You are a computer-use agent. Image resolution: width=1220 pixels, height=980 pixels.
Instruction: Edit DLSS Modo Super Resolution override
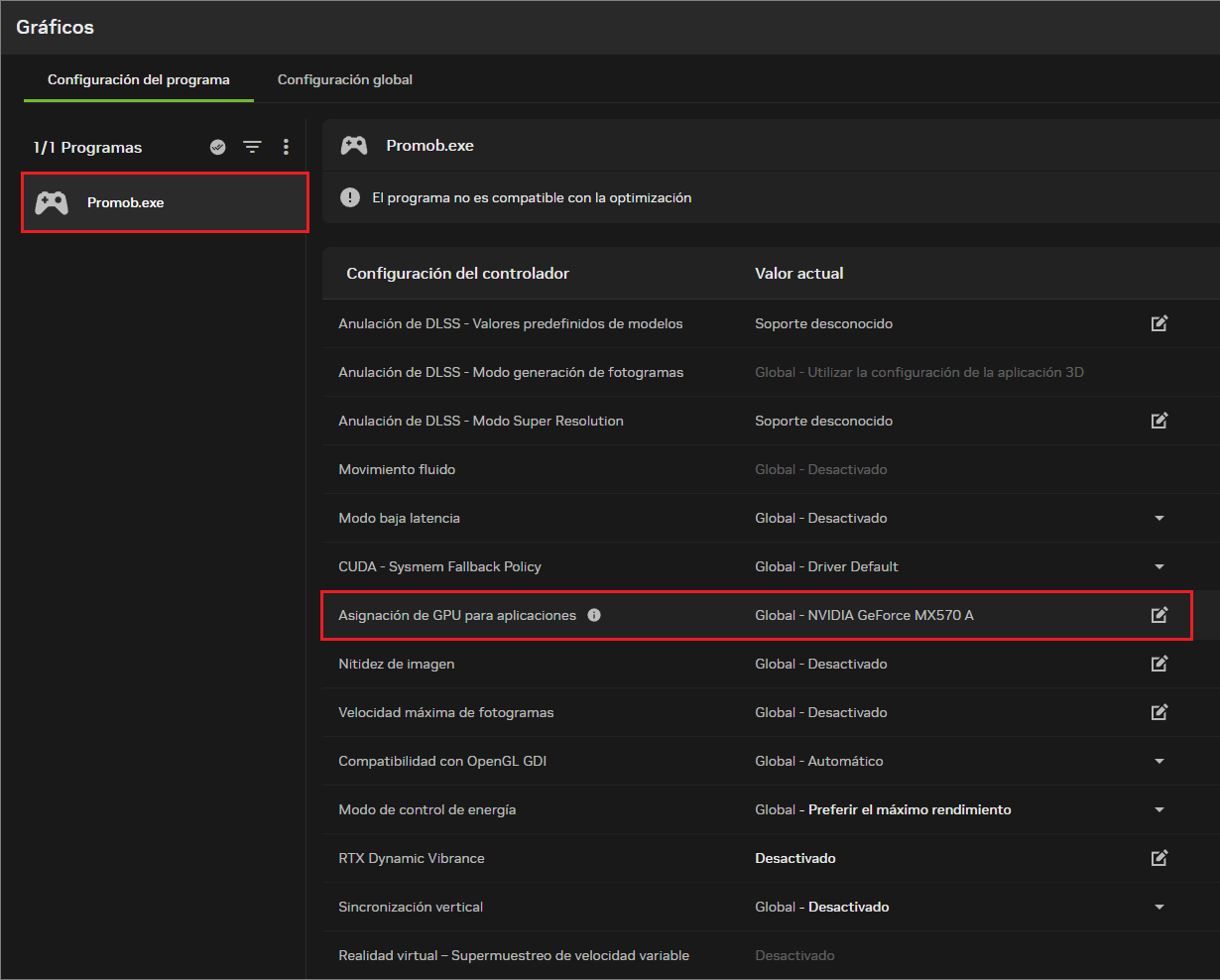pos(1159,421)
